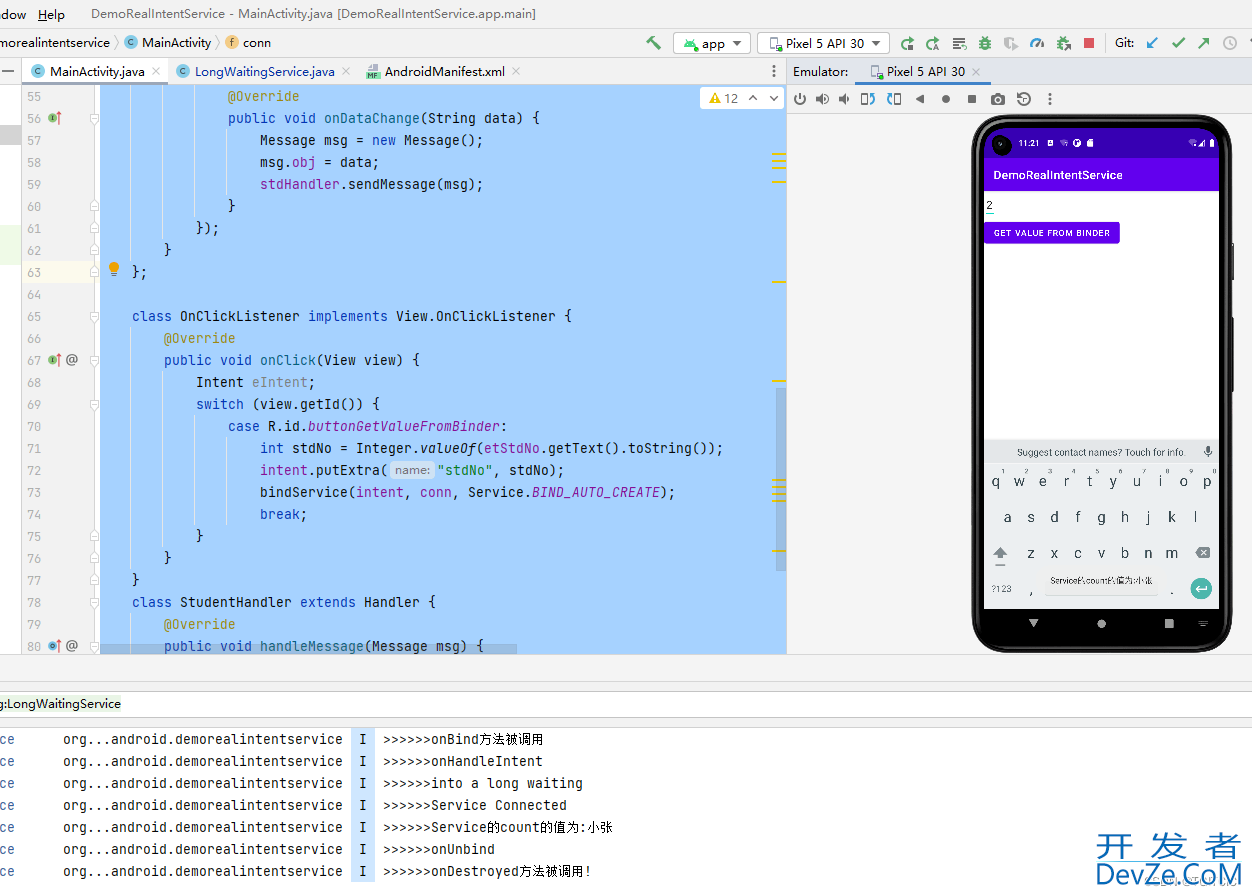This screenshot has height=896, width=1252.
Task: Open emulator toolbar more options menu
Action: click(x=1050, y=99)
